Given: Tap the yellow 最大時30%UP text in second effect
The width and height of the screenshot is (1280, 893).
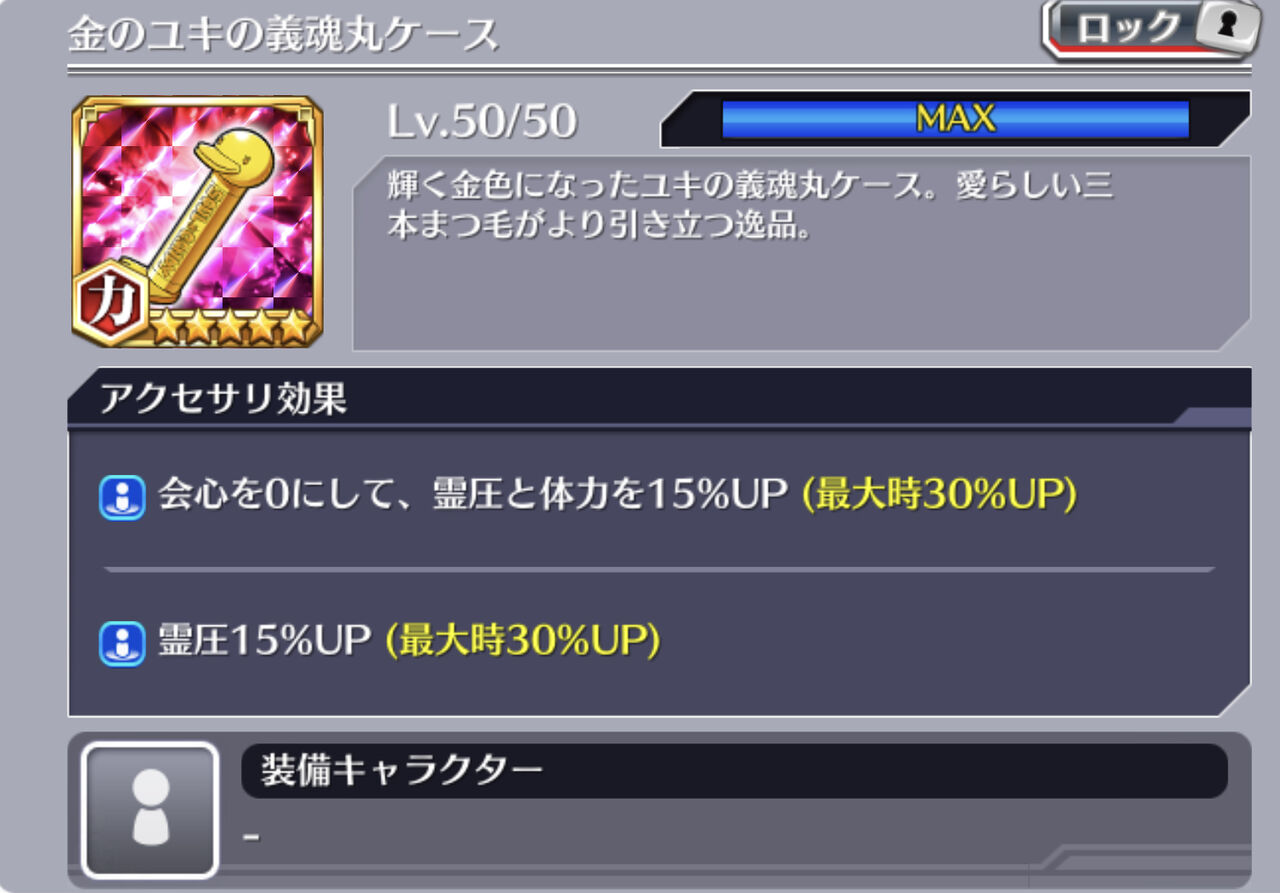Looking at the screenshot, I should (x=524, y=642).
